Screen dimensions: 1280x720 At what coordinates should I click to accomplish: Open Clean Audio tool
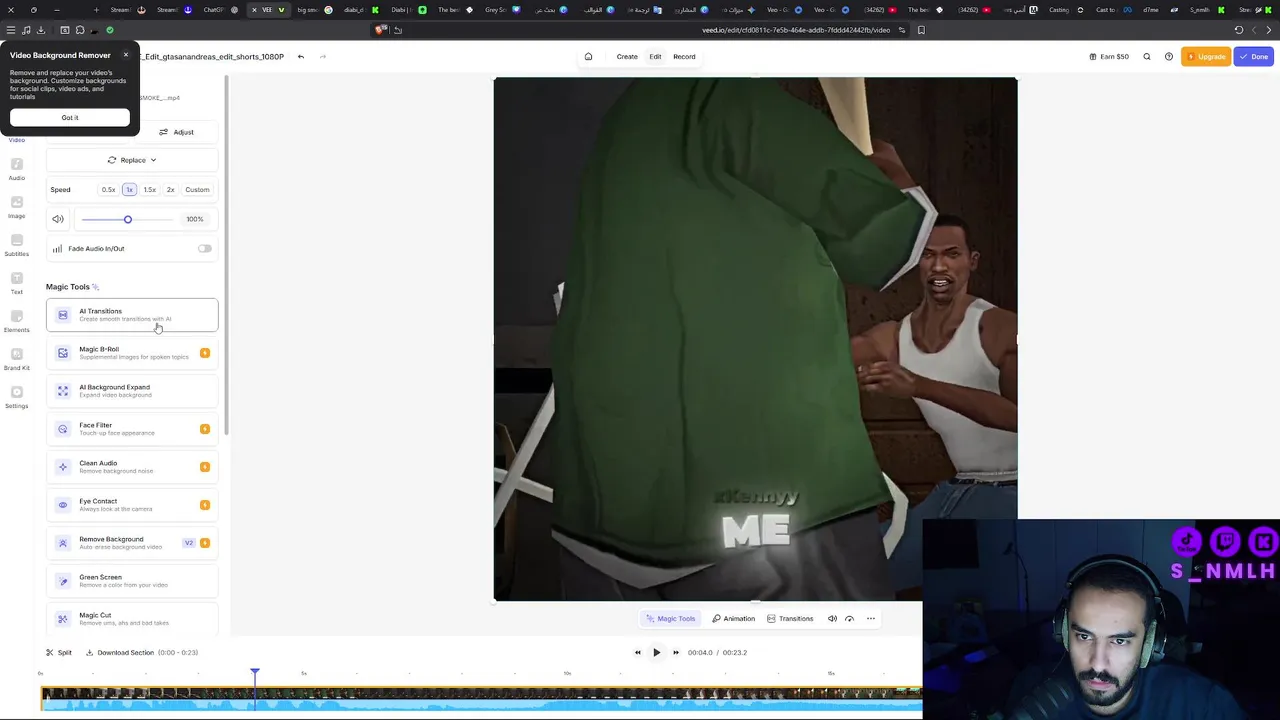tap(132, 467)
